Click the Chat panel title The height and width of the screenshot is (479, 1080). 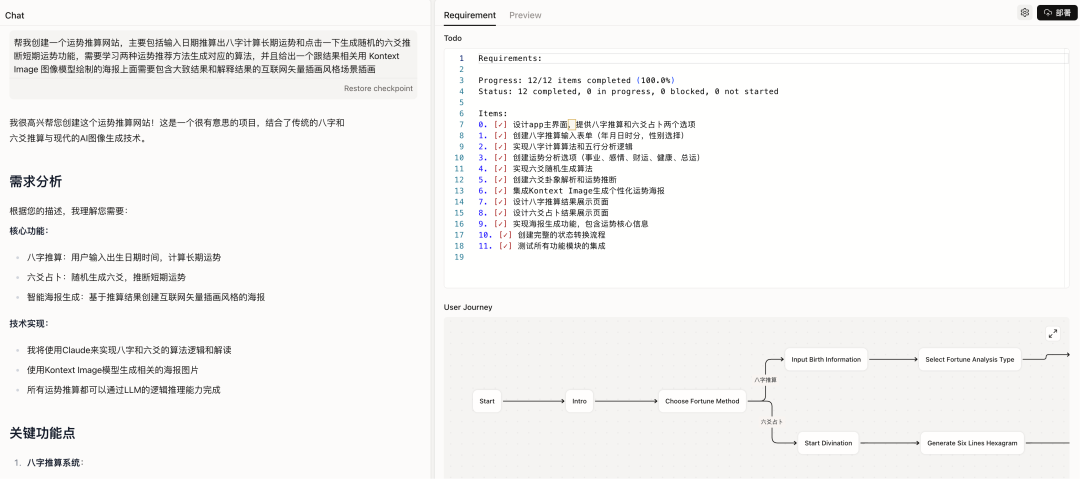pos(14,15)
